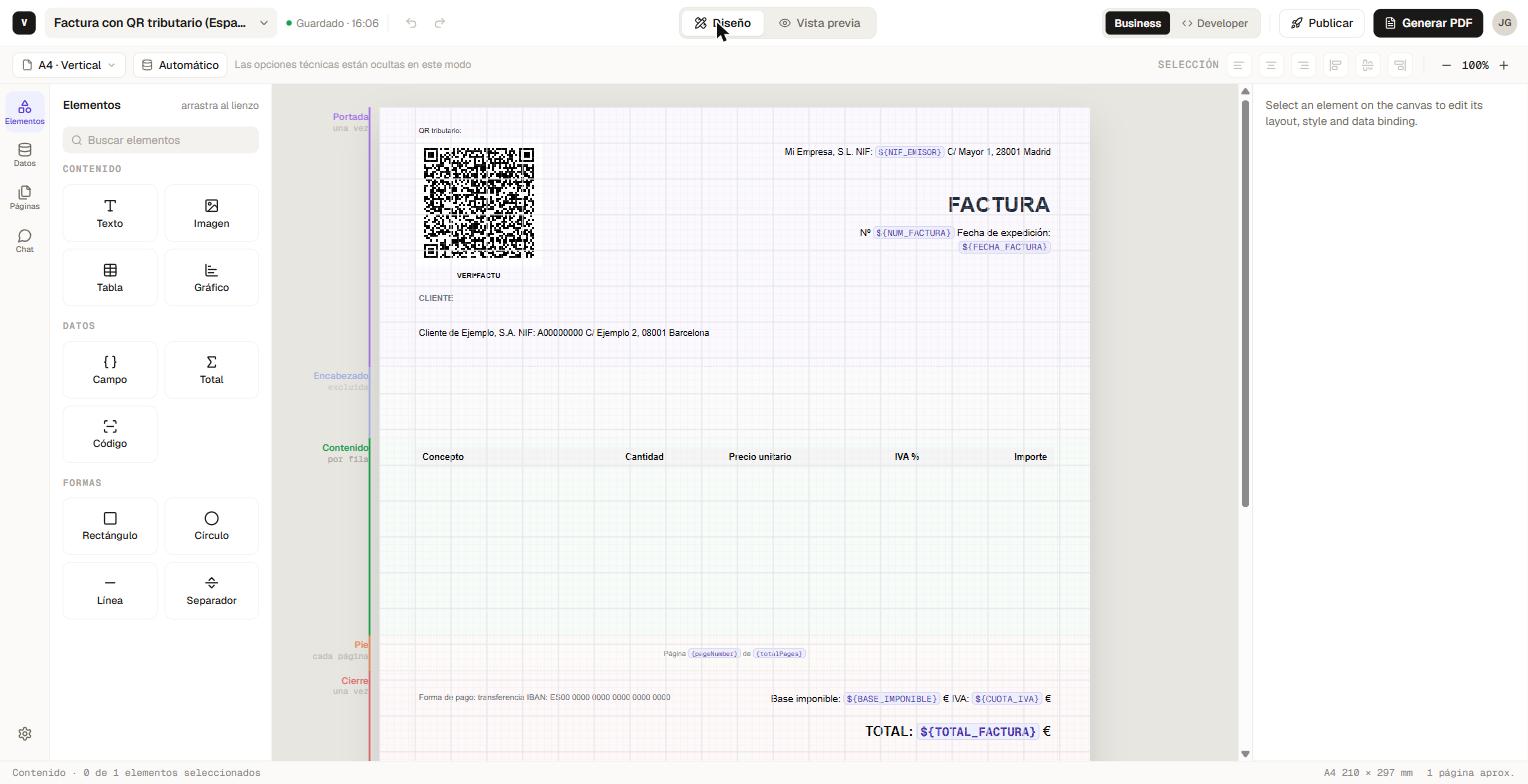Switch to Diseño tab
Screen dimensions: 1528x784
point(723,23)
